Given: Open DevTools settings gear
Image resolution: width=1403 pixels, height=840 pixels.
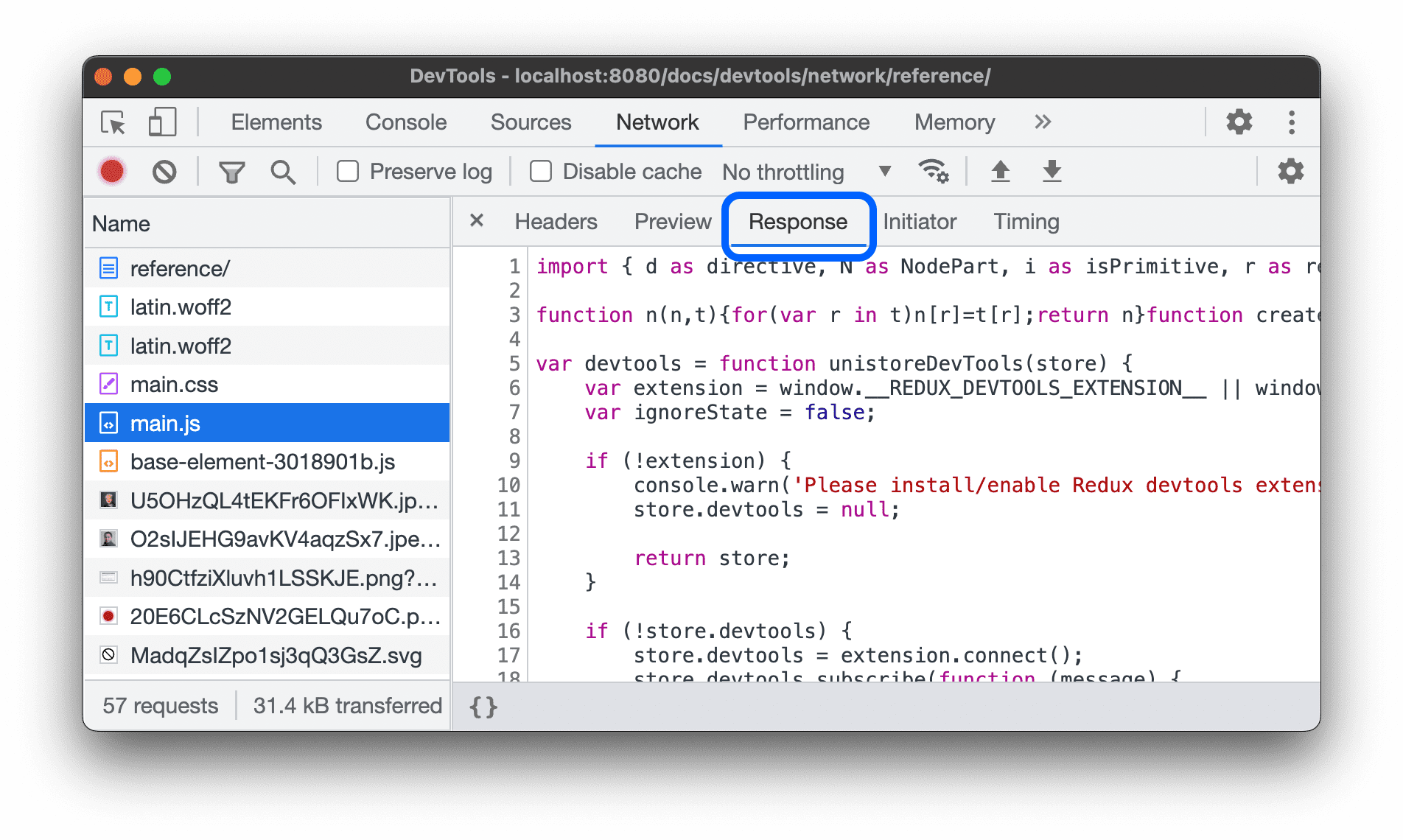Looking at the screenshot, I should [1238, 122].
